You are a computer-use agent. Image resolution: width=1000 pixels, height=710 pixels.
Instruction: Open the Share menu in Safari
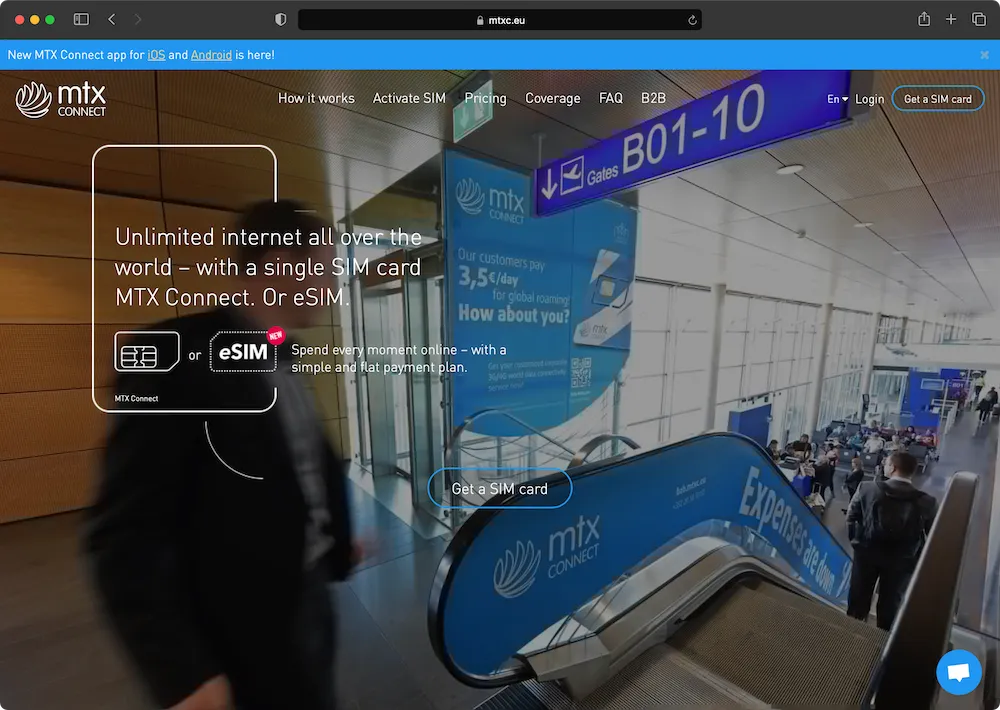click(923, 19)
